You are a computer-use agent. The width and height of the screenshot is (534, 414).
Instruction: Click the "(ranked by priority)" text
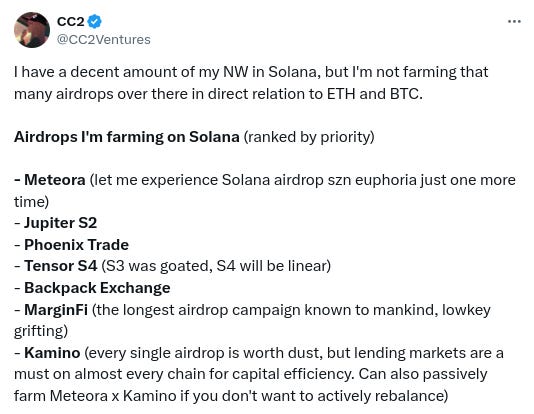pos(309,137)
